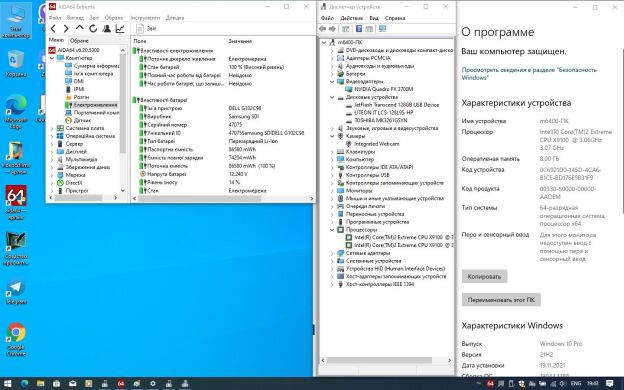Click AIDA64 up-level arrow button
This screenshot has height=390, width=624.
[x=80, y=28]
